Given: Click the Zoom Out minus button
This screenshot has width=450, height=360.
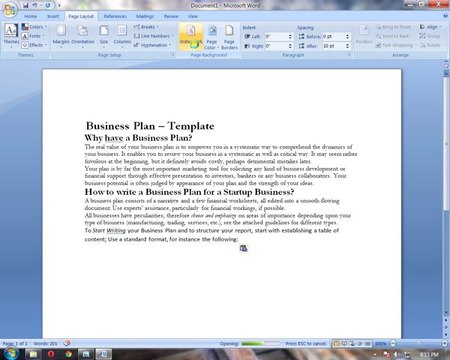Looking at the screenshot, I should 393,343.
